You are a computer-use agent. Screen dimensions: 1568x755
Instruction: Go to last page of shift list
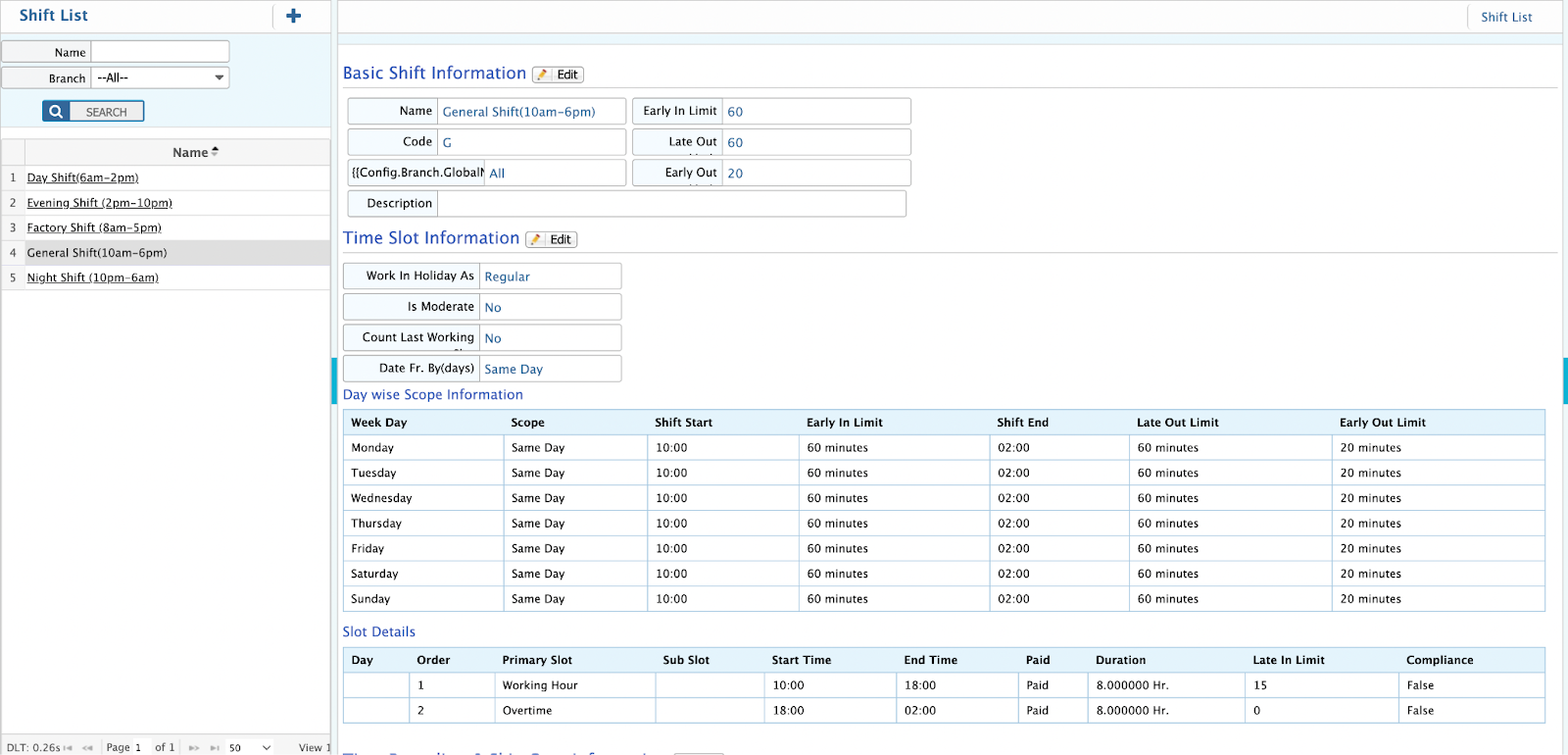(215, 747)
